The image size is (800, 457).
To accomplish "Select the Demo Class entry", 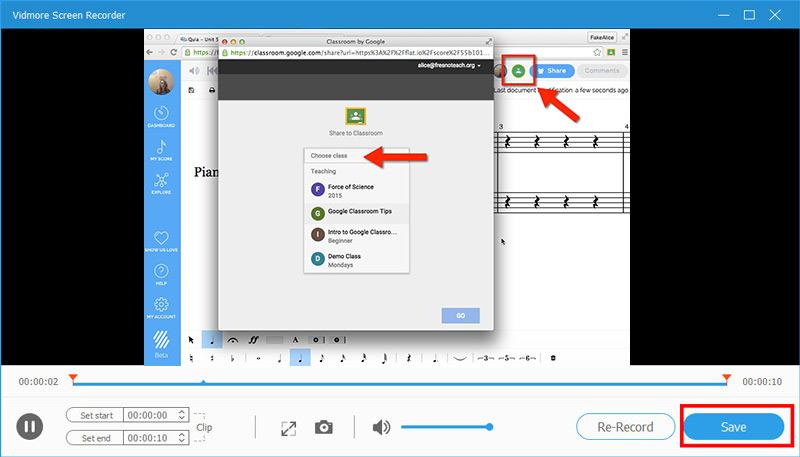I will (356, 260).
